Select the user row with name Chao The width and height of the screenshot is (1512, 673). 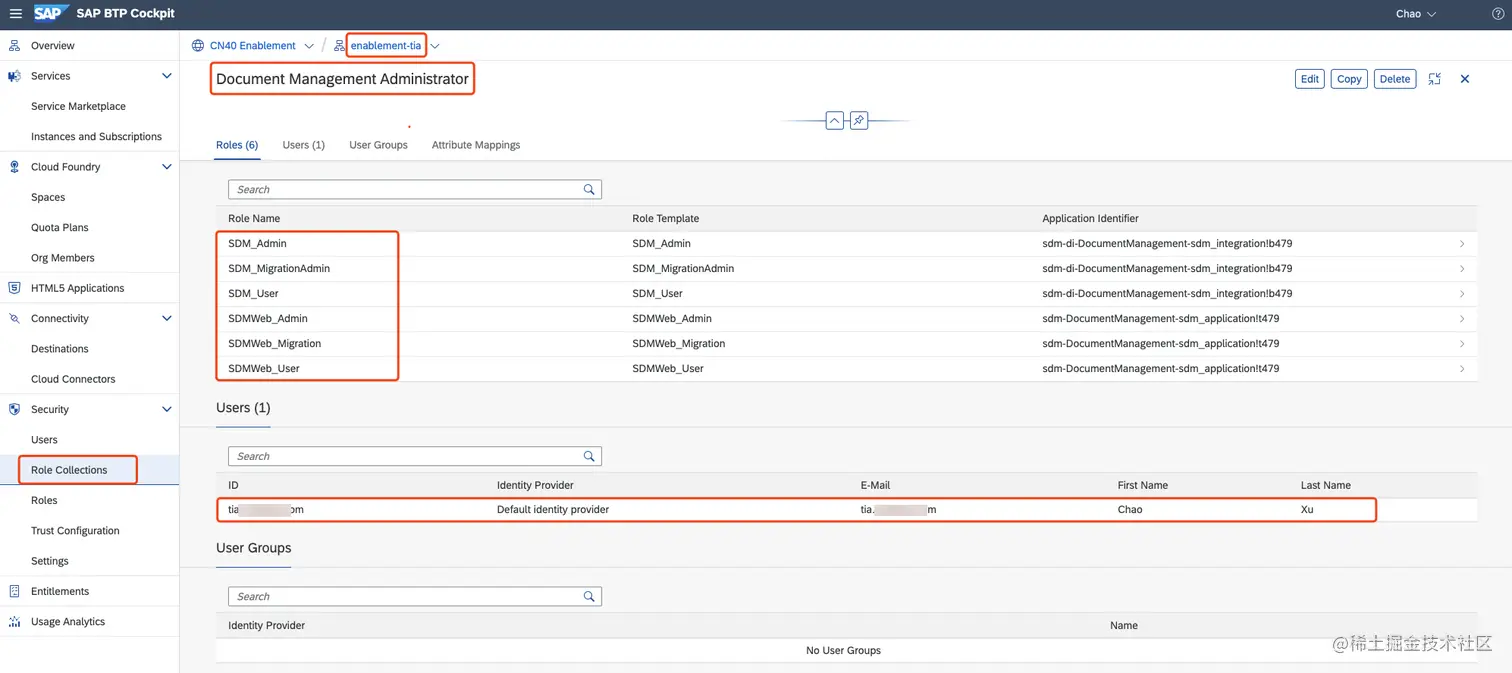(846, 510)
